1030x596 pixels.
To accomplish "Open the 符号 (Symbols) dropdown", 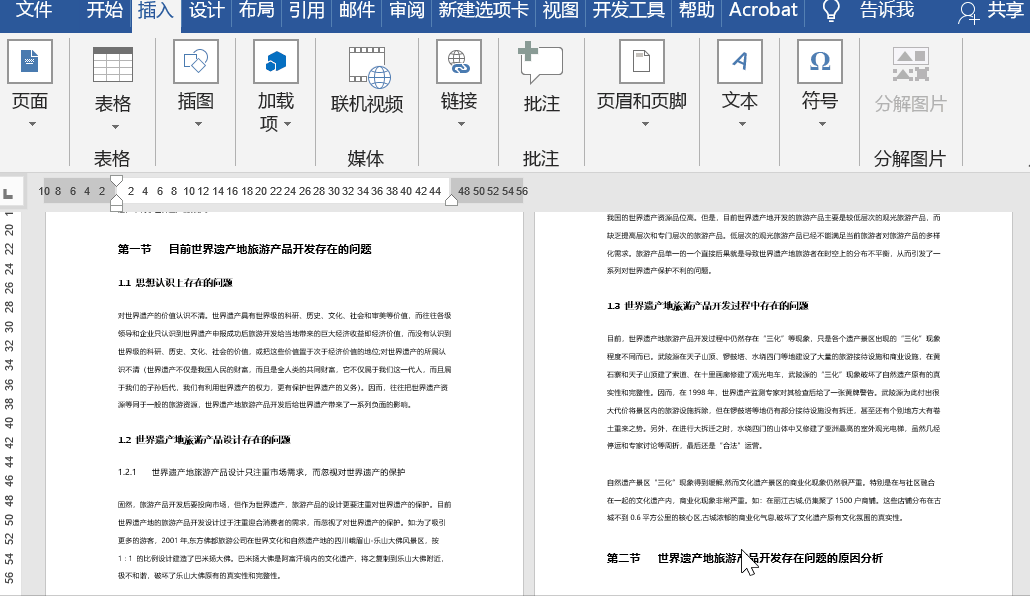I will pos(820,84).
